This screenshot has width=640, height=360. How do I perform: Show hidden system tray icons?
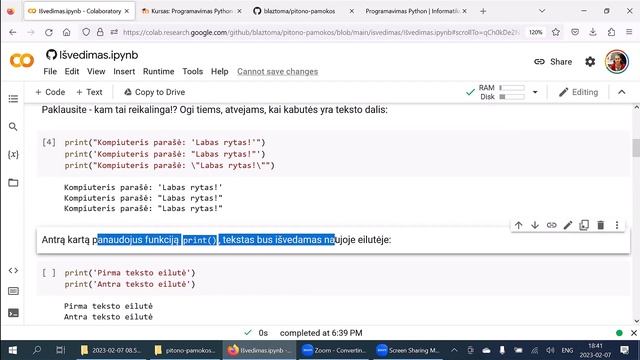pos(454,350)
